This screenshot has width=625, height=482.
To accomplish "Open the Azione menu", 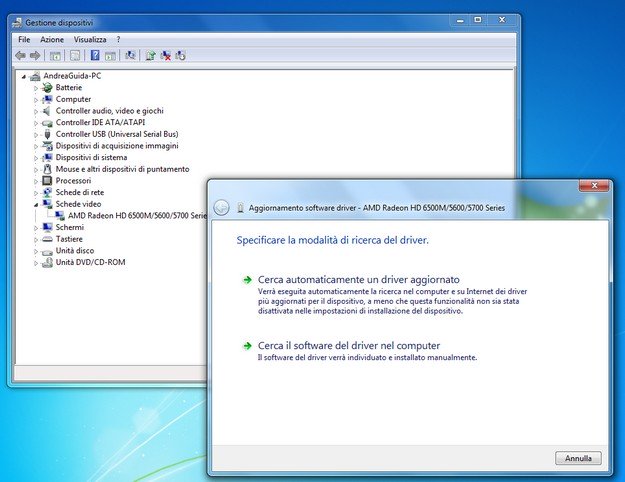I will coord(52,39).
